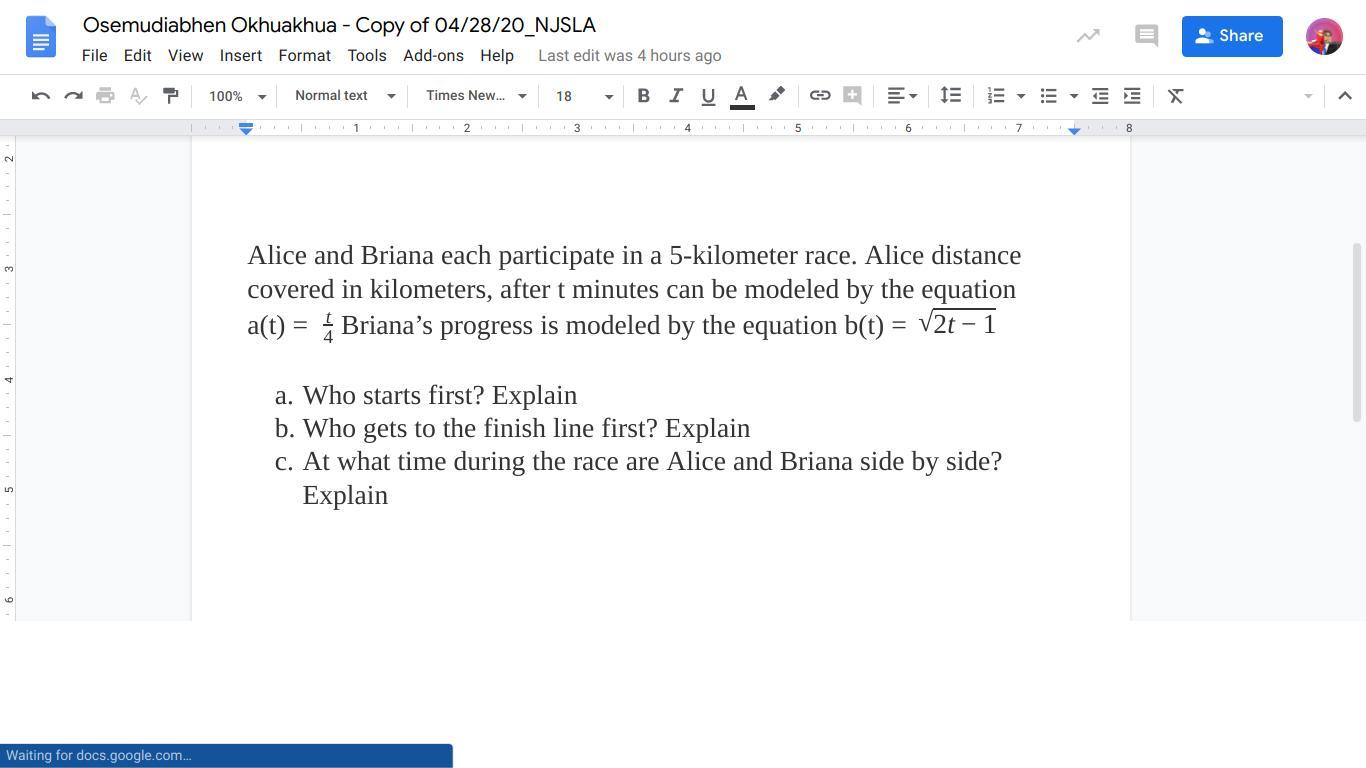The width and height of the screenshot is (1366, 768).
Task: Open line spacing options
Action: coord(950,96)
